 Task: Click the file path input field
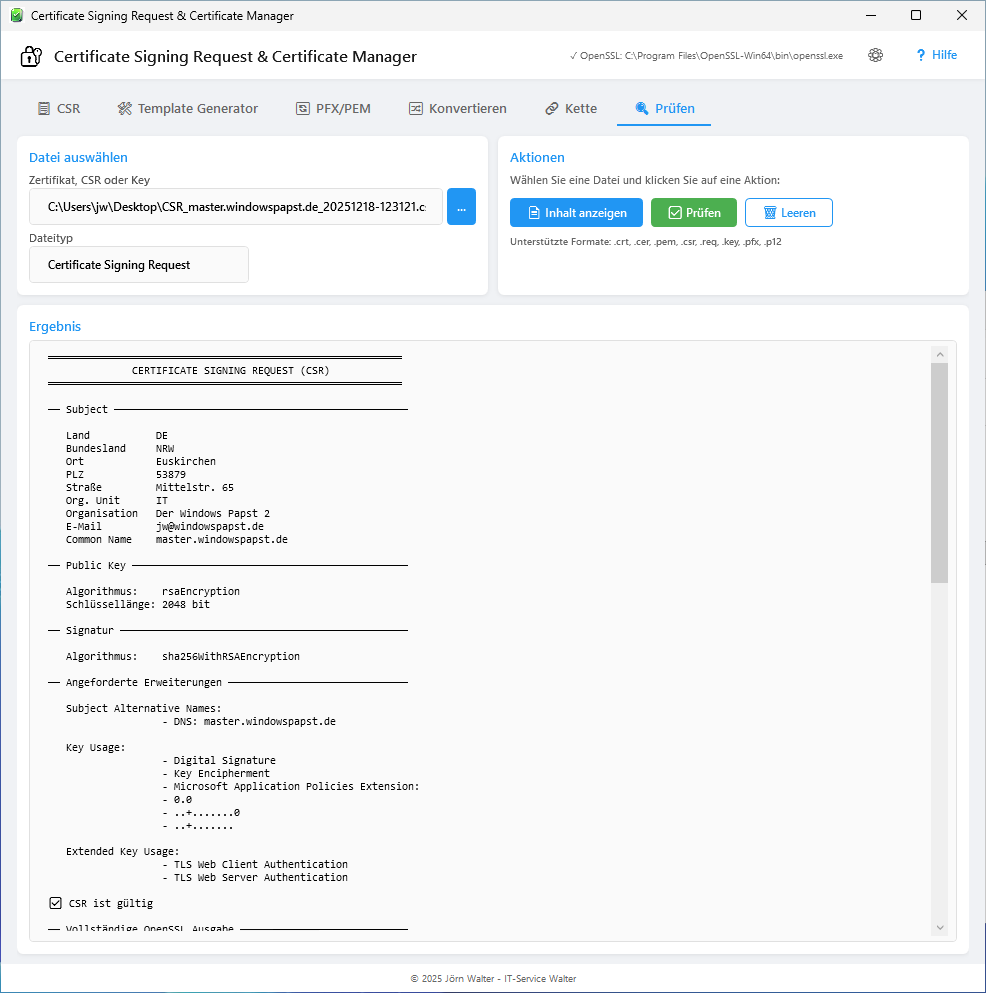coord(236,207)
